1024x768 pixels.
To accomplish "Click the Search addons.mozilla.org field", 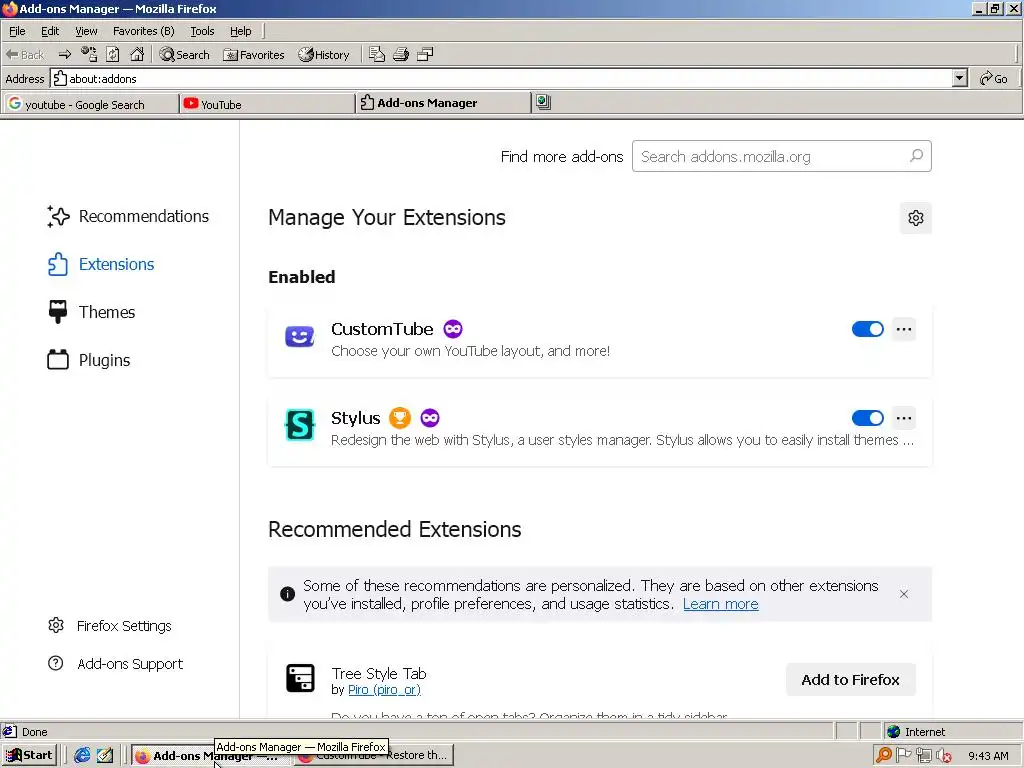I will click(x=782, y=156).
